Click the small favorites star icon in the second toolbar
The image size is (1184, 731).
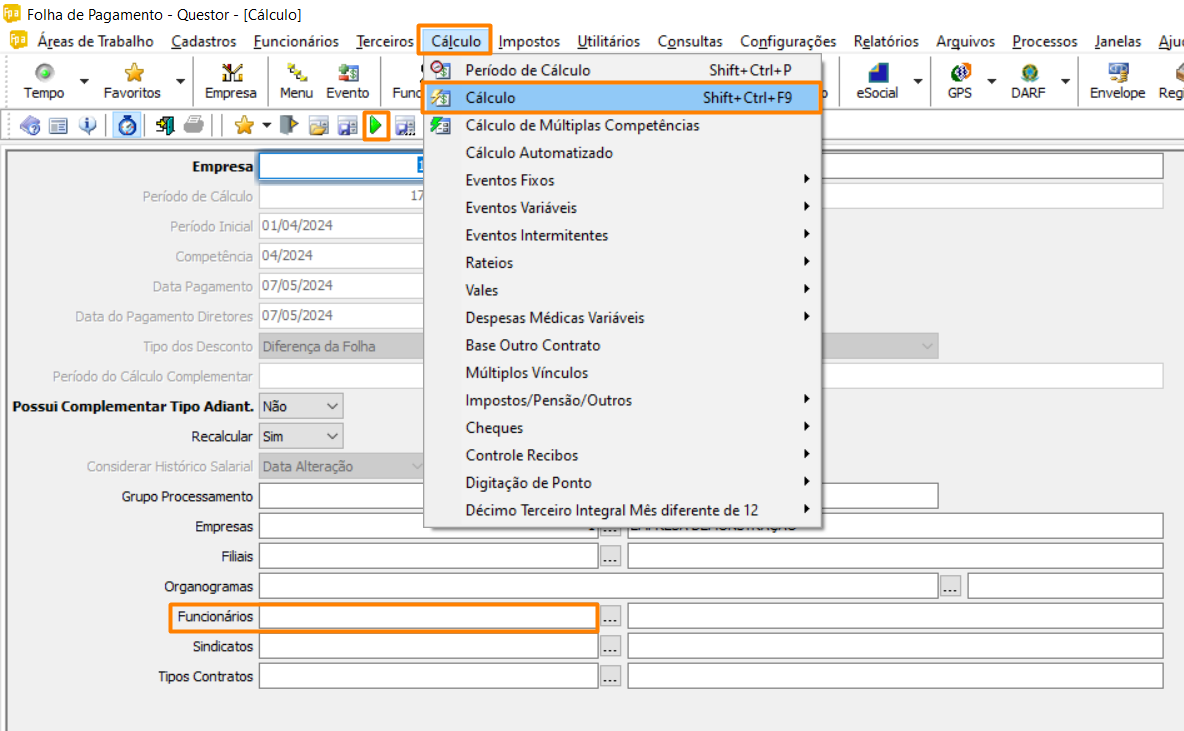point(244,125)
